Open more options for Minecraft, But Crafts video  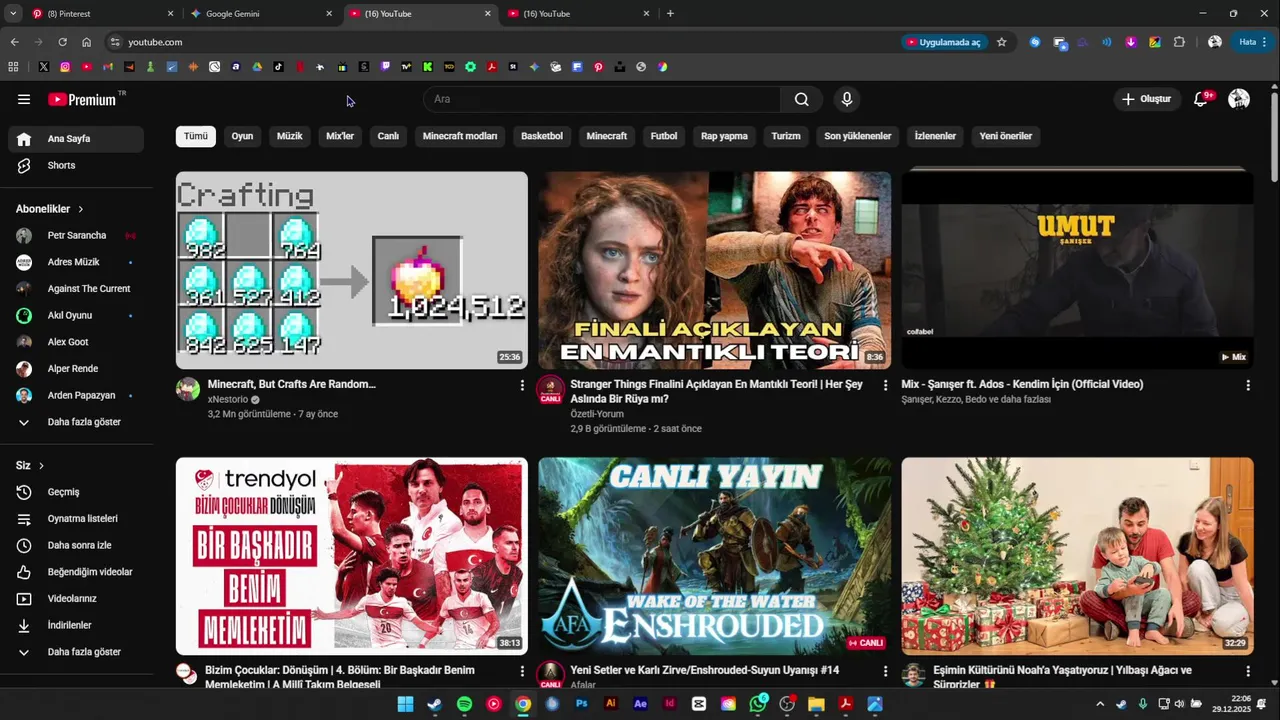522,385
